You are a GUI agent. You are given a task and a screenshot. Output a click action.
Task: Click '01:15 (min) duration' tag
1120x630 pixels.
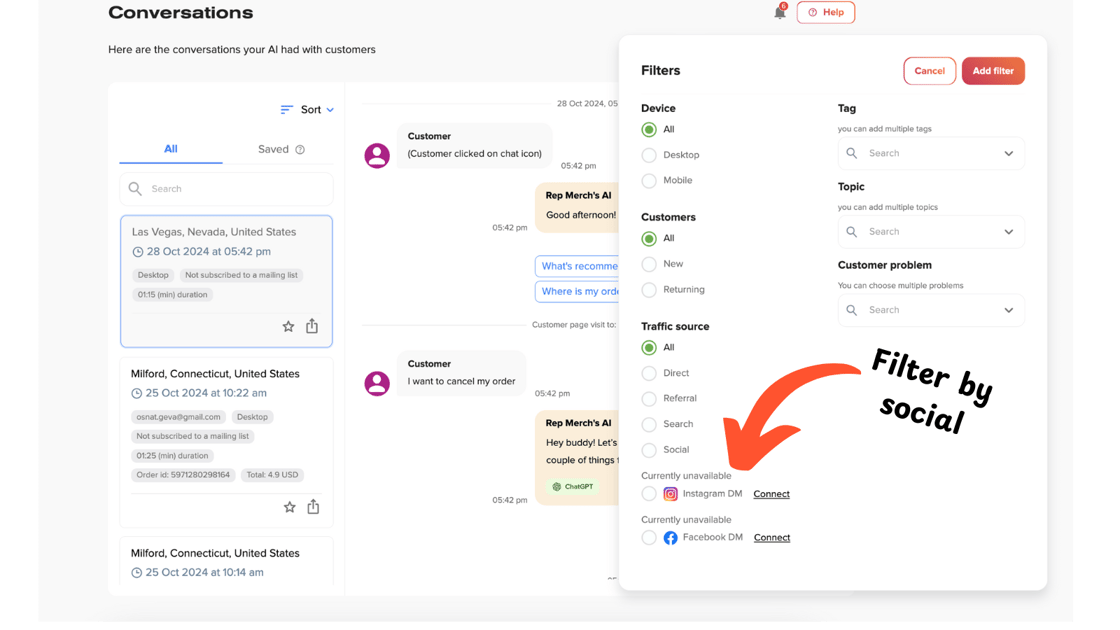coord(172,294)
